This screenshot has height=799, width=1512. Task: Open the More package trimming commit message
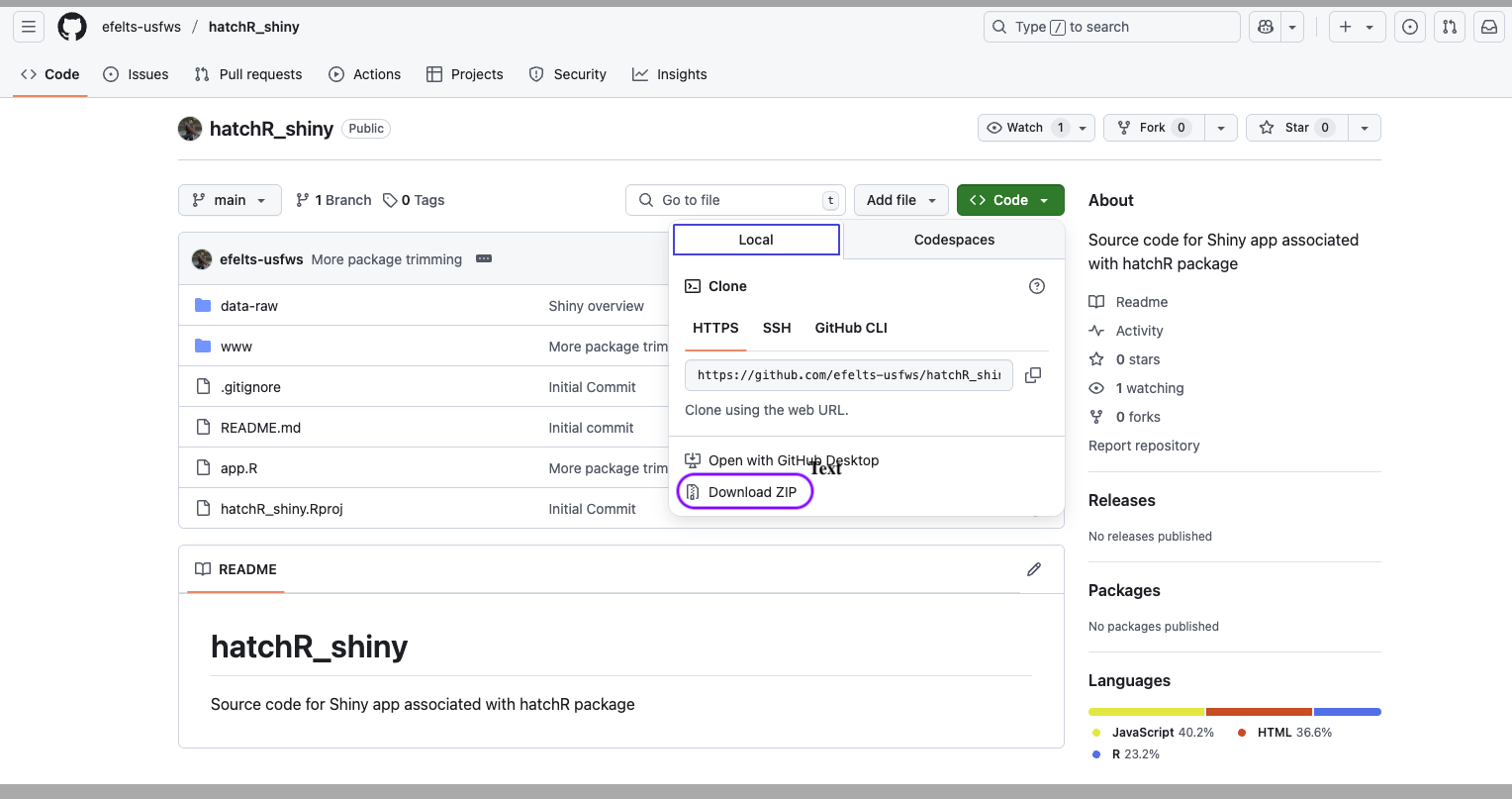tap(387, 259)
